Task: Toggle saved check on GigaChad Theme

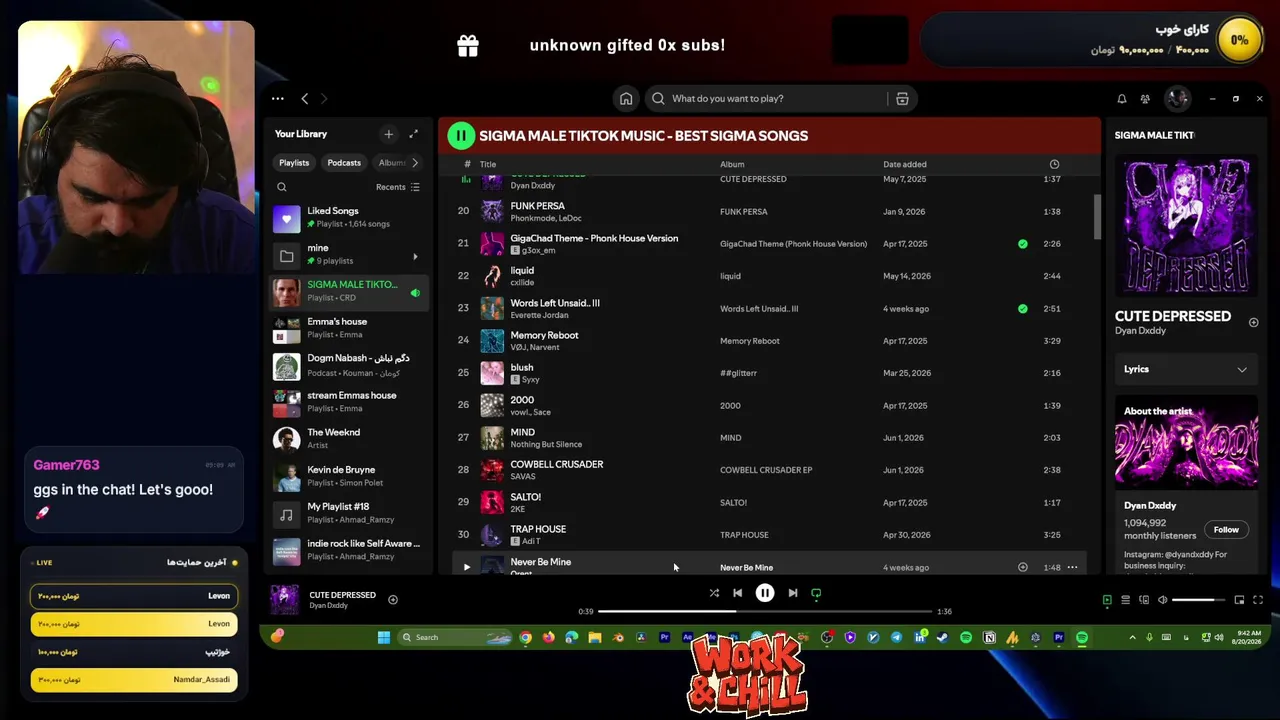Action: pyautogui.click(x=1022, y=244)
